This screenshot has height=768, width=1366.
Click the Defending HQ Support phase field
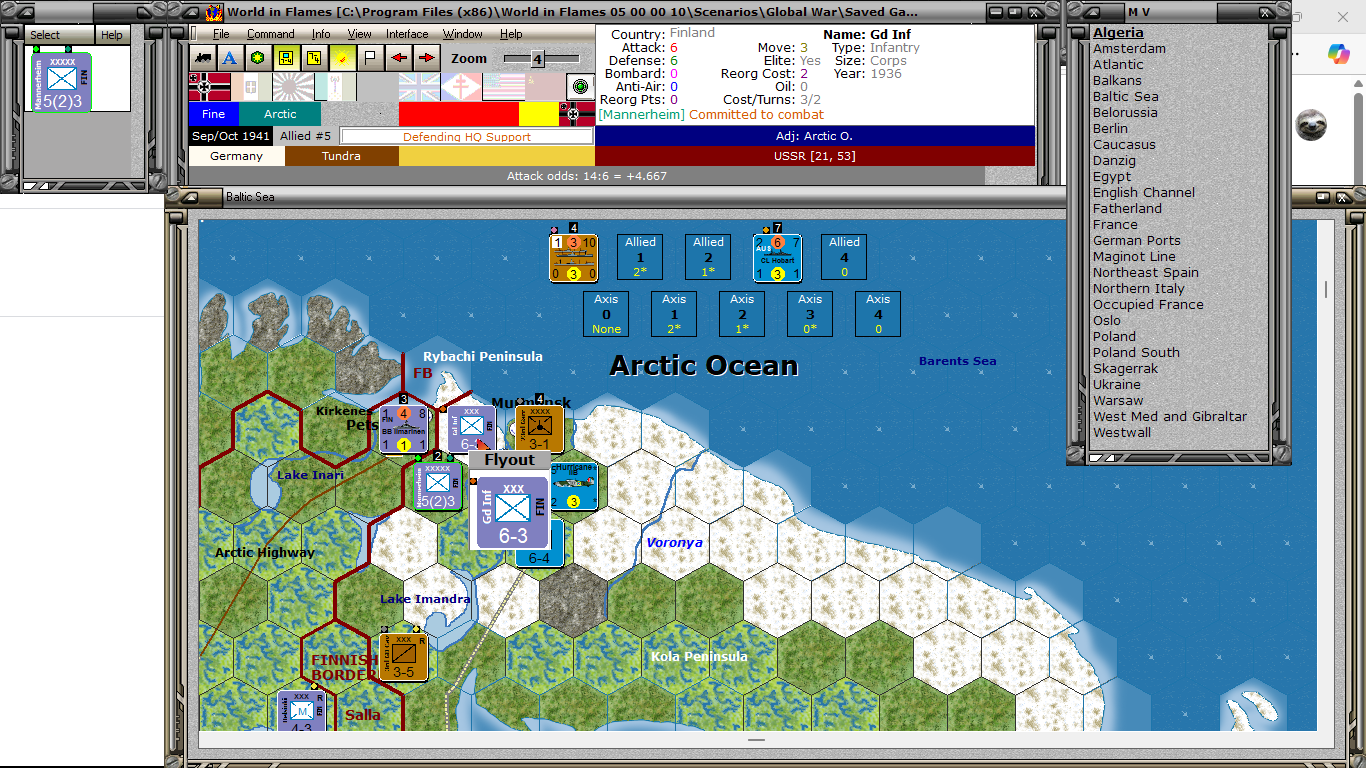[467, 137]
